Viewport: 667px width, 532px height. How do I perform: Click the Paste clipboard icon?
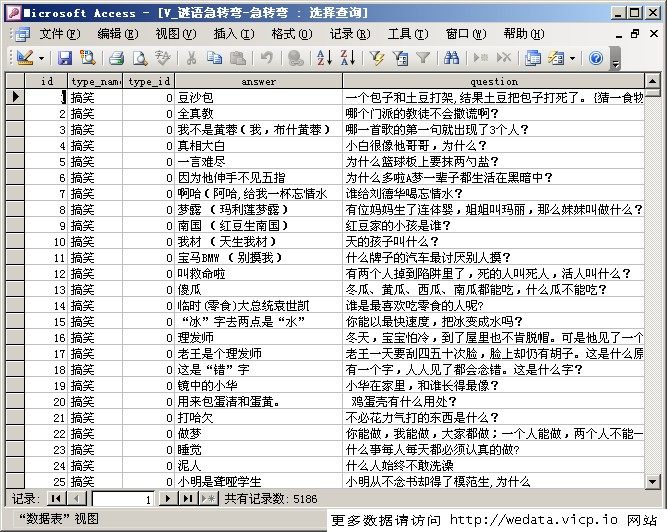point(238,58)
